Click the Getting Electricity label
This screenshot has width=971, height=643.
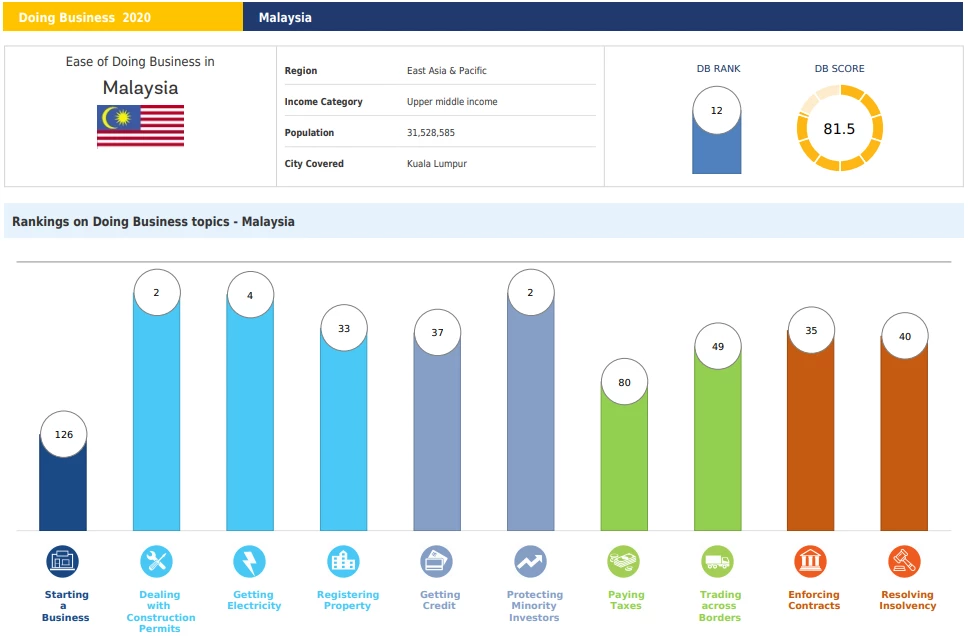tap(254, 600)
